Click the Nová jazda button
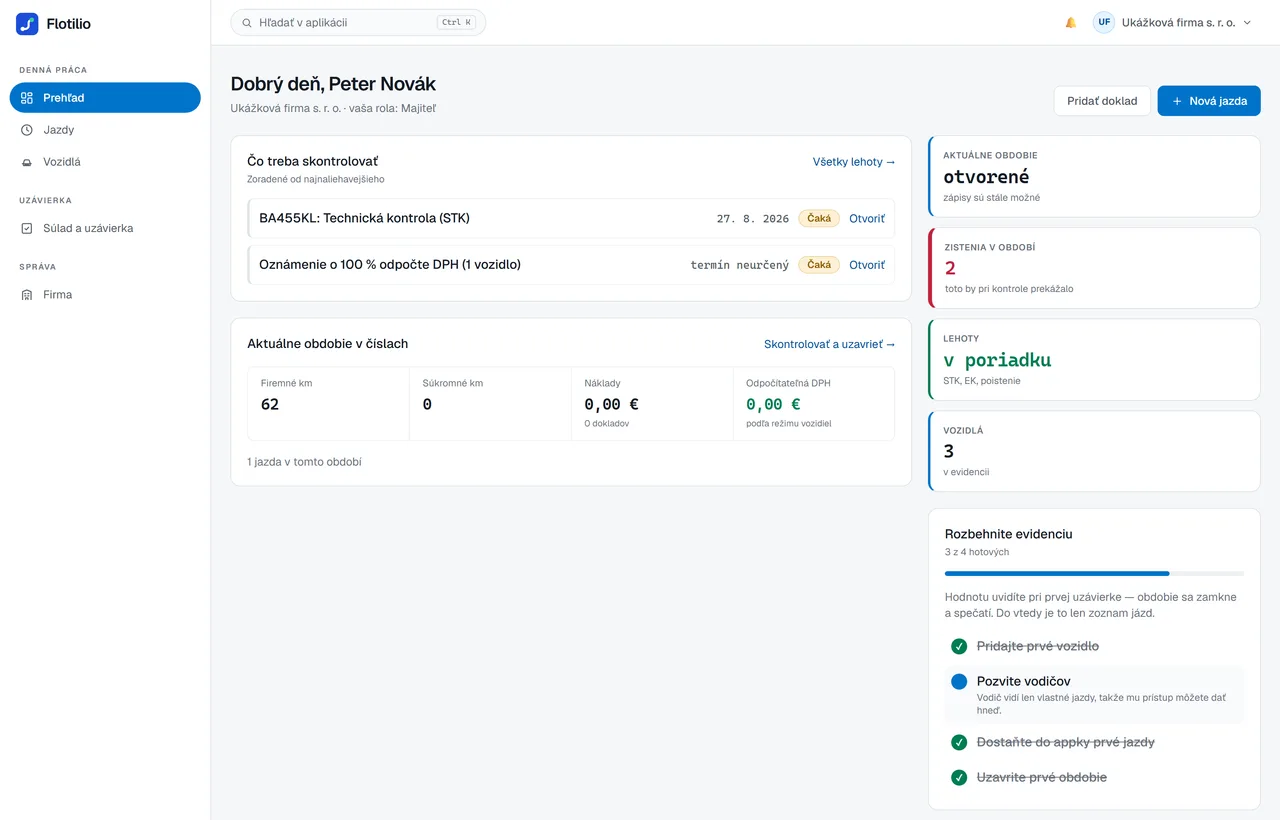This screenshot has width=1280, height=820. click(1209, 101)
